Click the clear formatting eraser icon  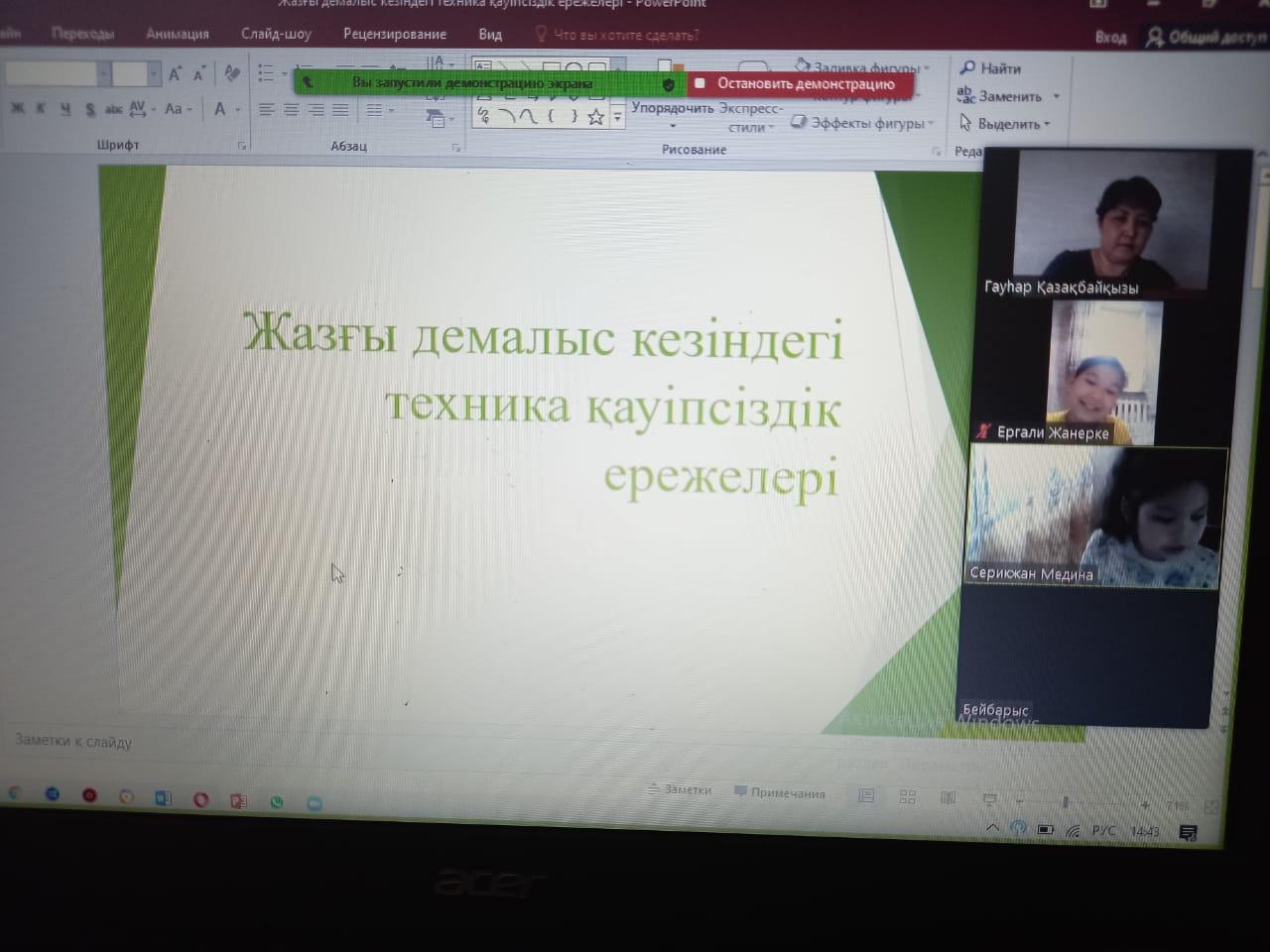click(x=232, y=74)
